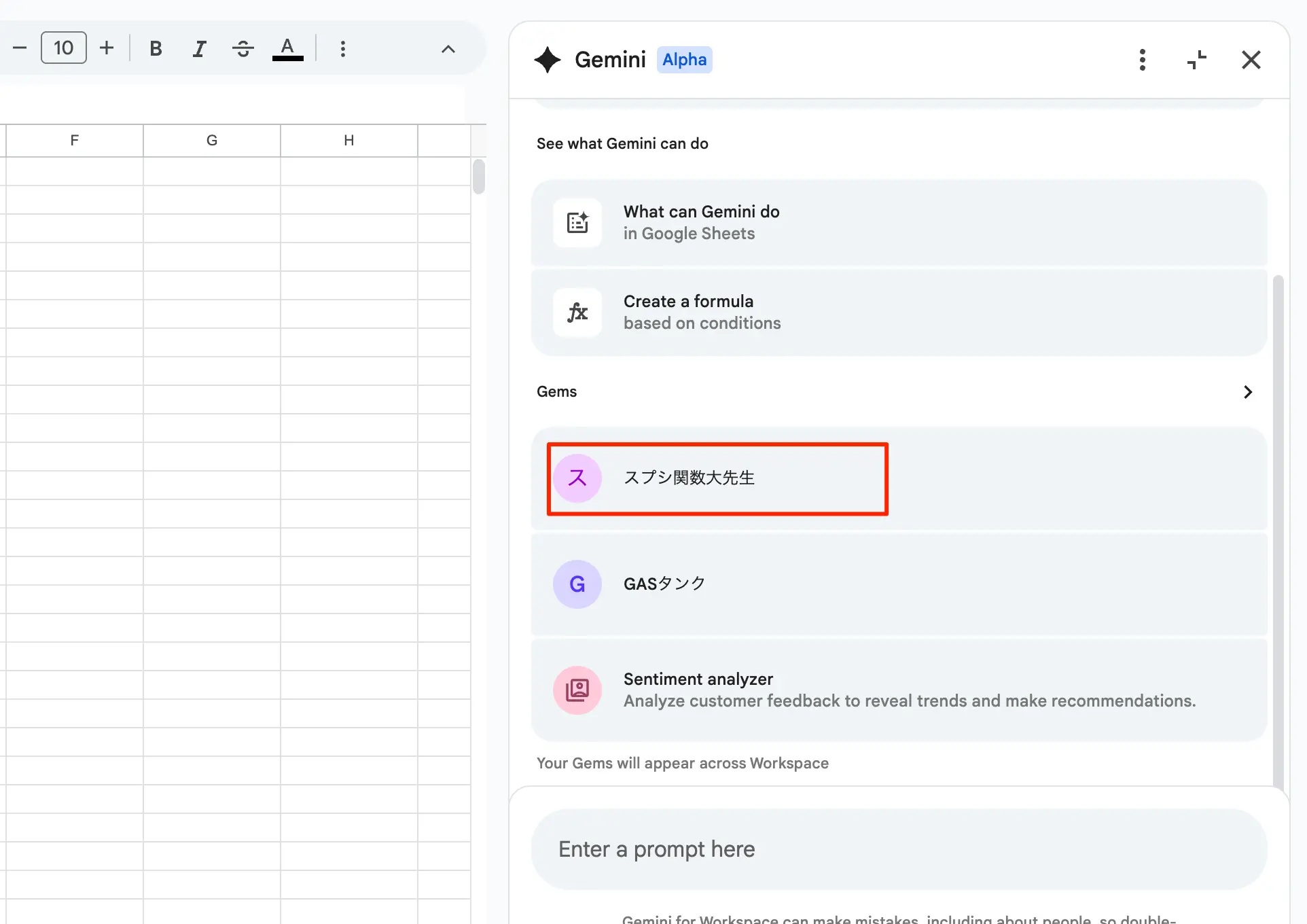Open 'Create a formula' suggestion card
The height and width of the screenshot is (924, 1307).
pos(899,313)
